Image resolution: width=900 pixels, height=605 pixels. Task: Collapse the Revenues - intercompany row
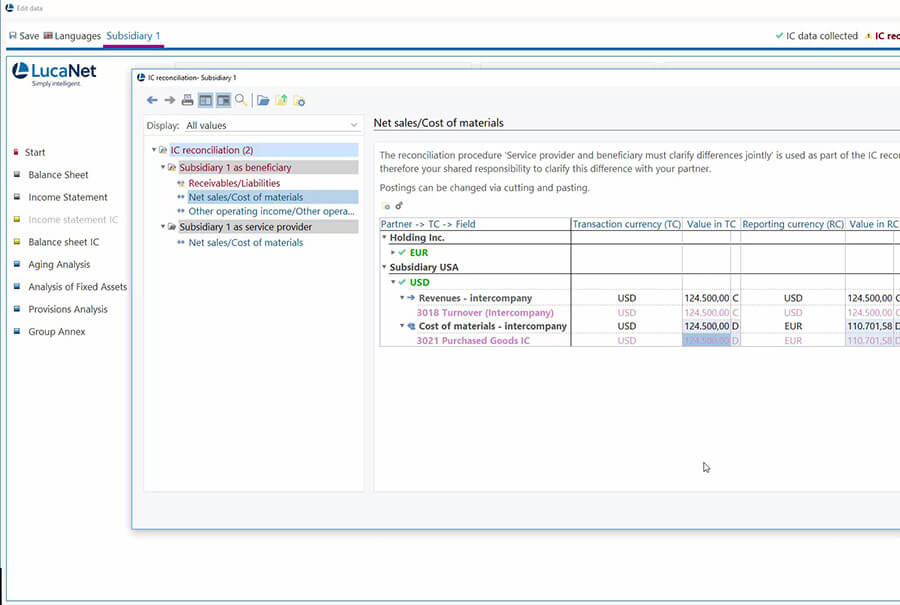(x=402, y=298)
